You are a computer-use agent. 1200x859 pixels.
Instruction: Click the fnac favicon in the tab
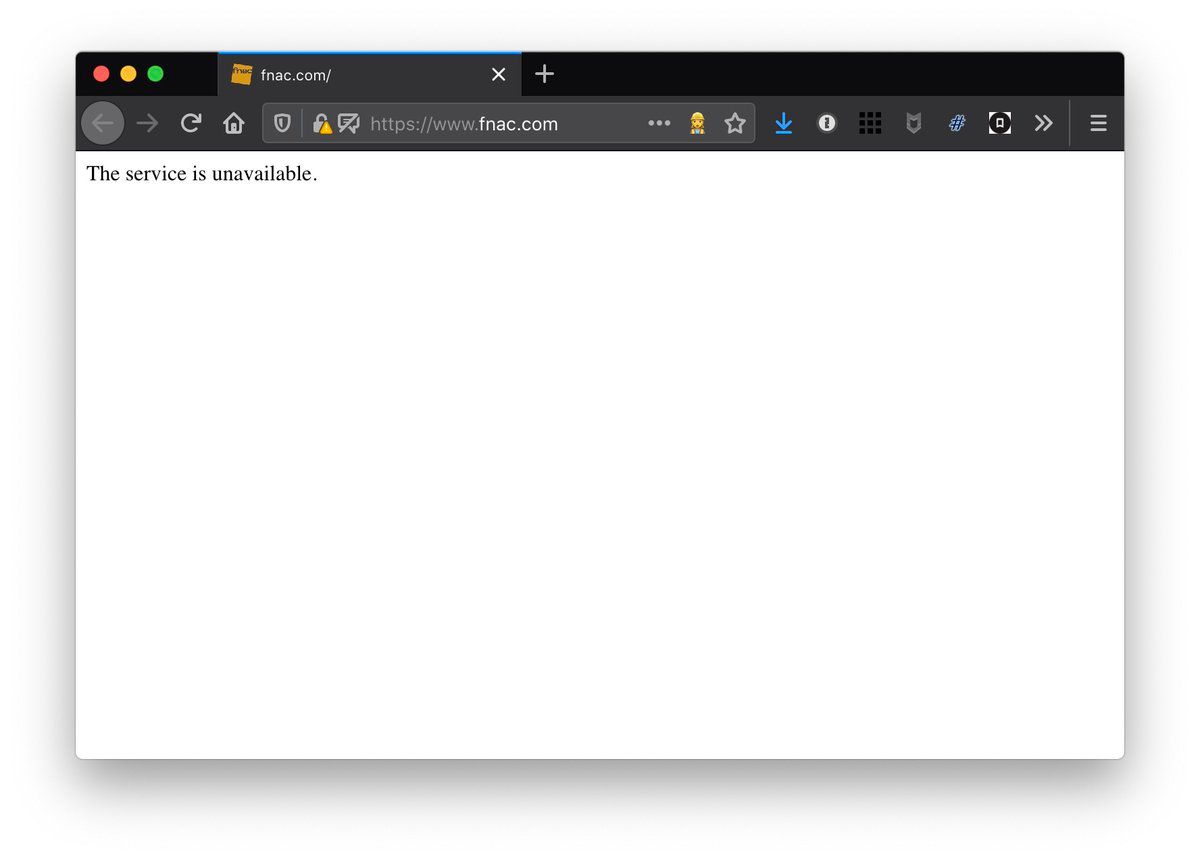pos(241,74)
